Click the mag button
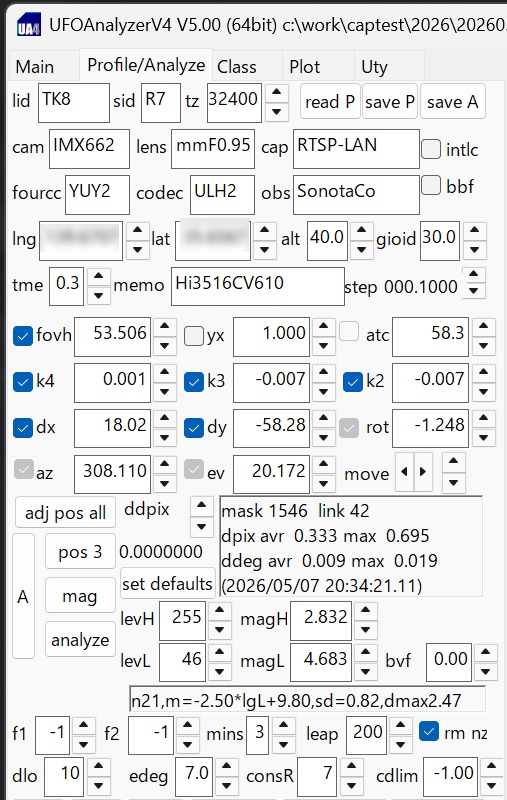This screenshot has height=800, width=507. [x=80, y=595]
